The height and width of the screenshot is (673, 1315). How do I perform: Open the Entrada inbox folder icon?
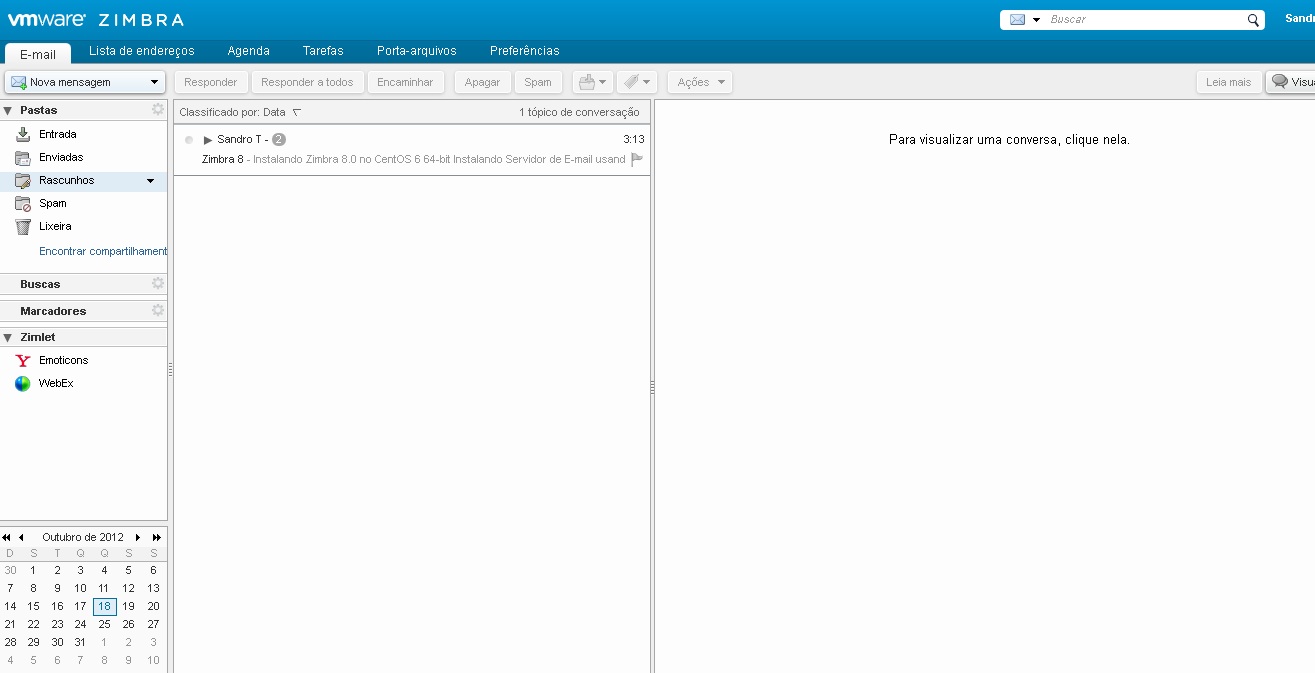(x=23, y=134)
